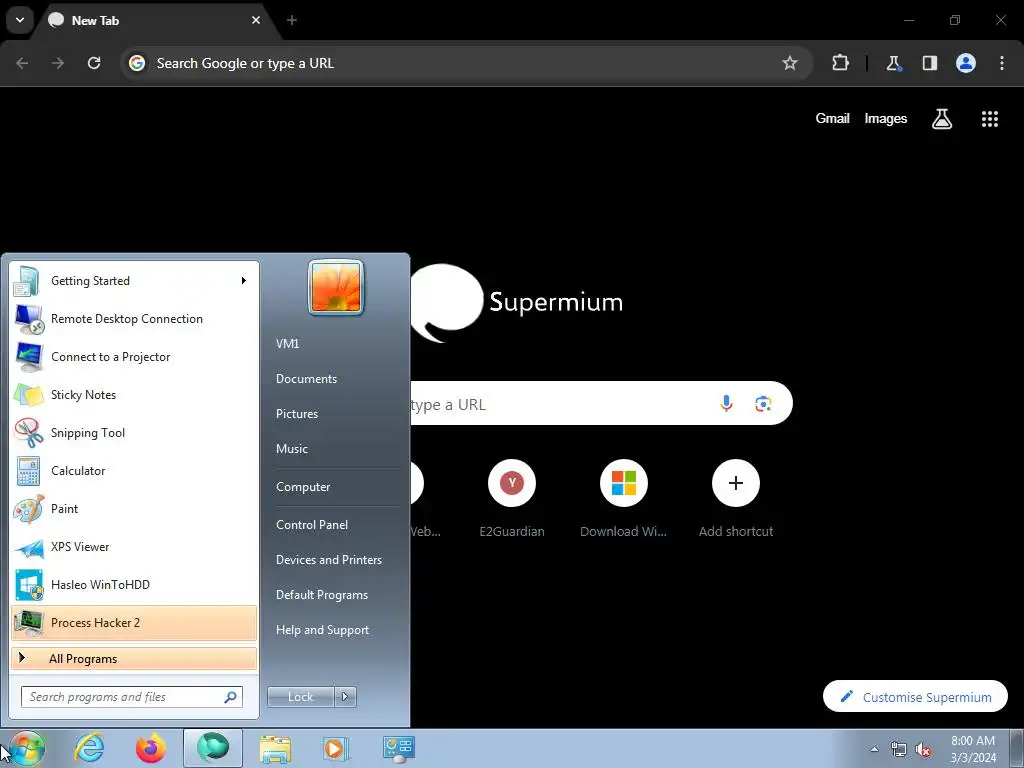Launch Internet Explorer from taskbar
Screen dimensions: 1024x768
[x=89, y=748]
